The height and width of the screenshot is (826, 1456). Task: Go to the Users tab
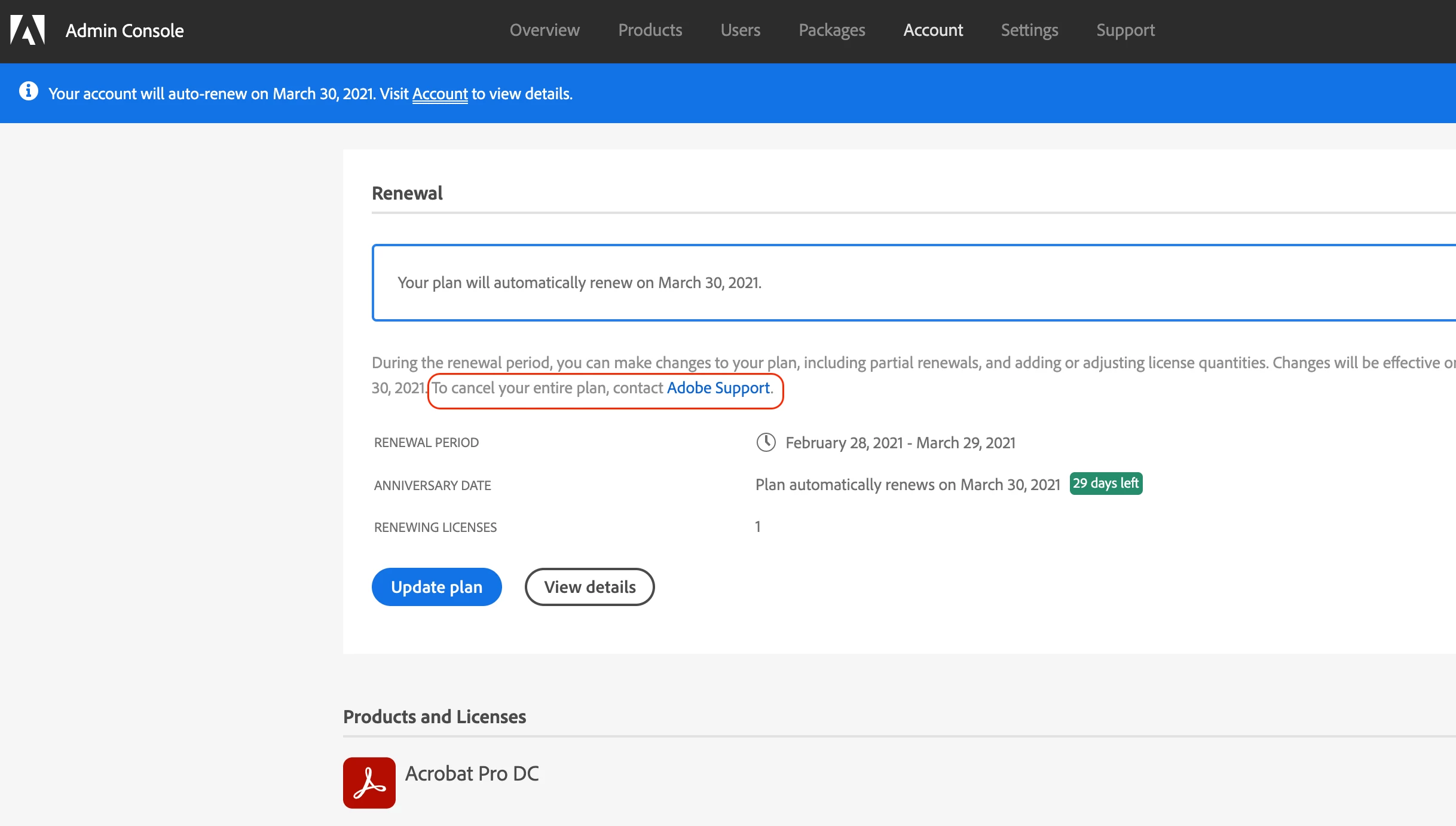coord(740,30)
